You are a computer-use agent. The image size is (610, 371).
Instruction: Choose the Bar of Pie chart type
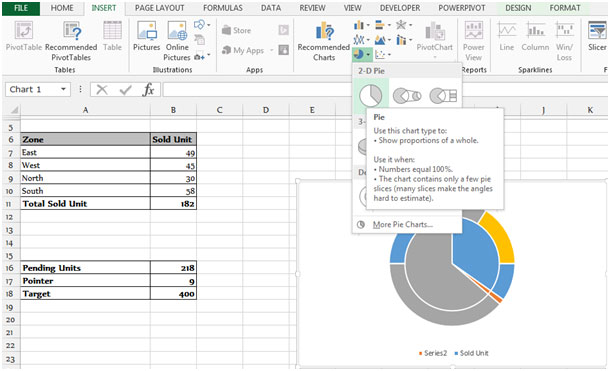[x=443, y=96]
